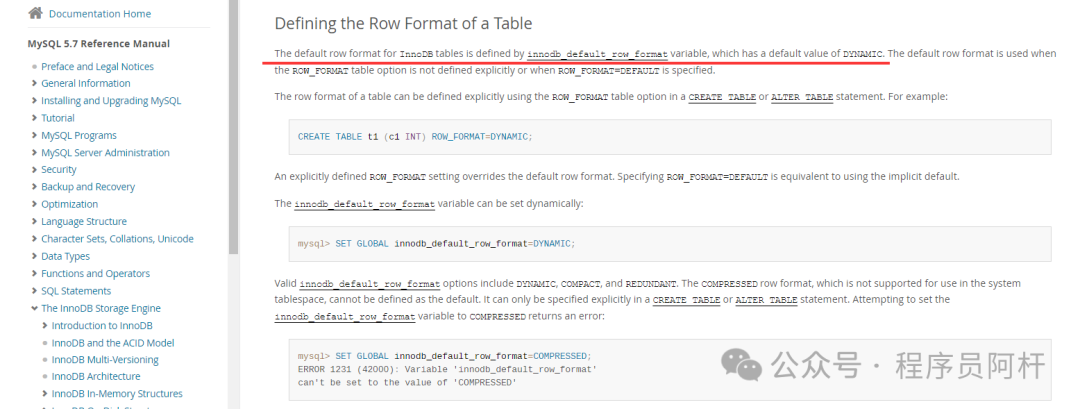Expand the Introduction to InnoDB chevron
Image resolution: width=1080 pixels, height=409 pixels.
coord(45,326)
